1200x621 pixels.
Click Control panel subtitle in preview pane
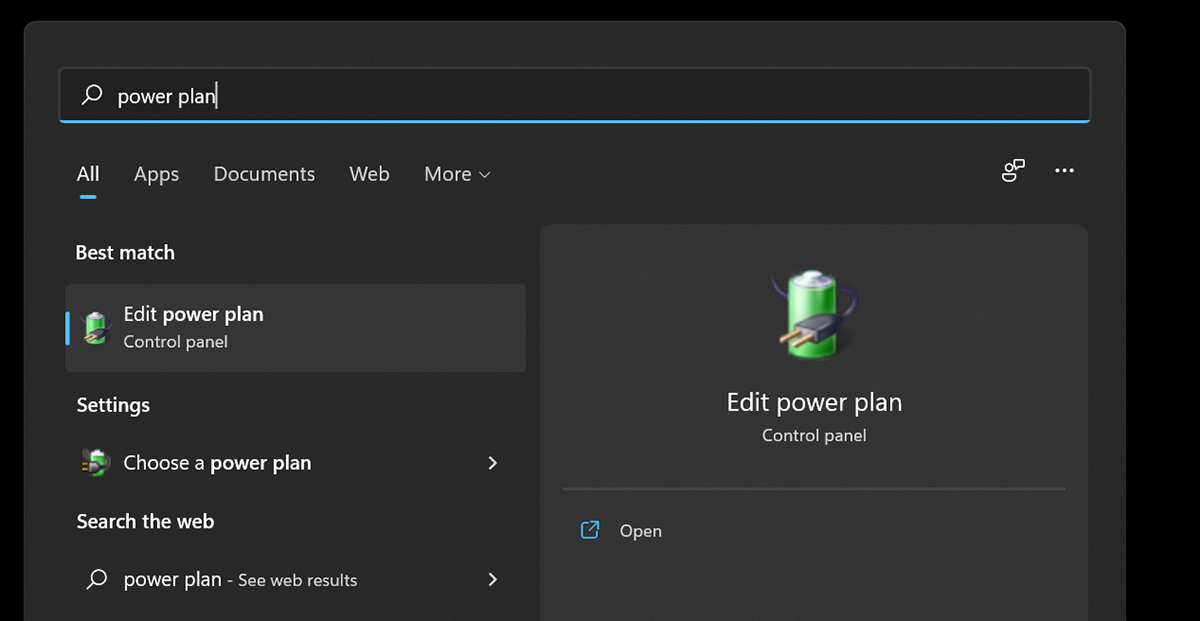[x=814, y=436]
